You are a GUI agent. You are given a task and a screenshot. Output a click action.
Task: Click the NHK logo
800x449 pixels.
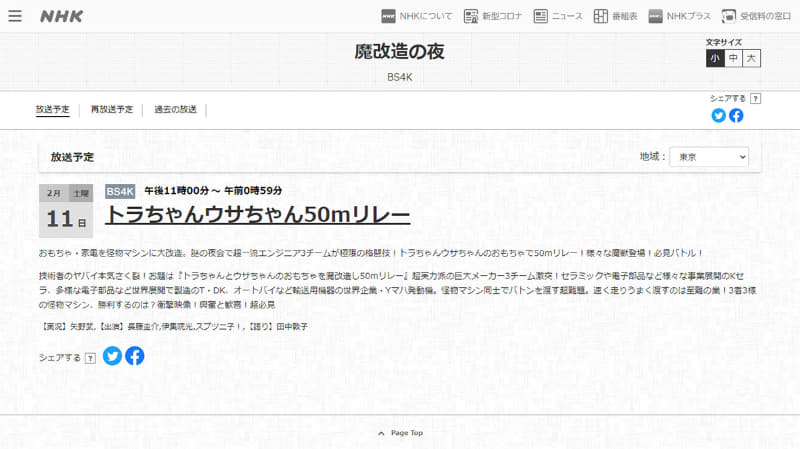click(61, 16)
